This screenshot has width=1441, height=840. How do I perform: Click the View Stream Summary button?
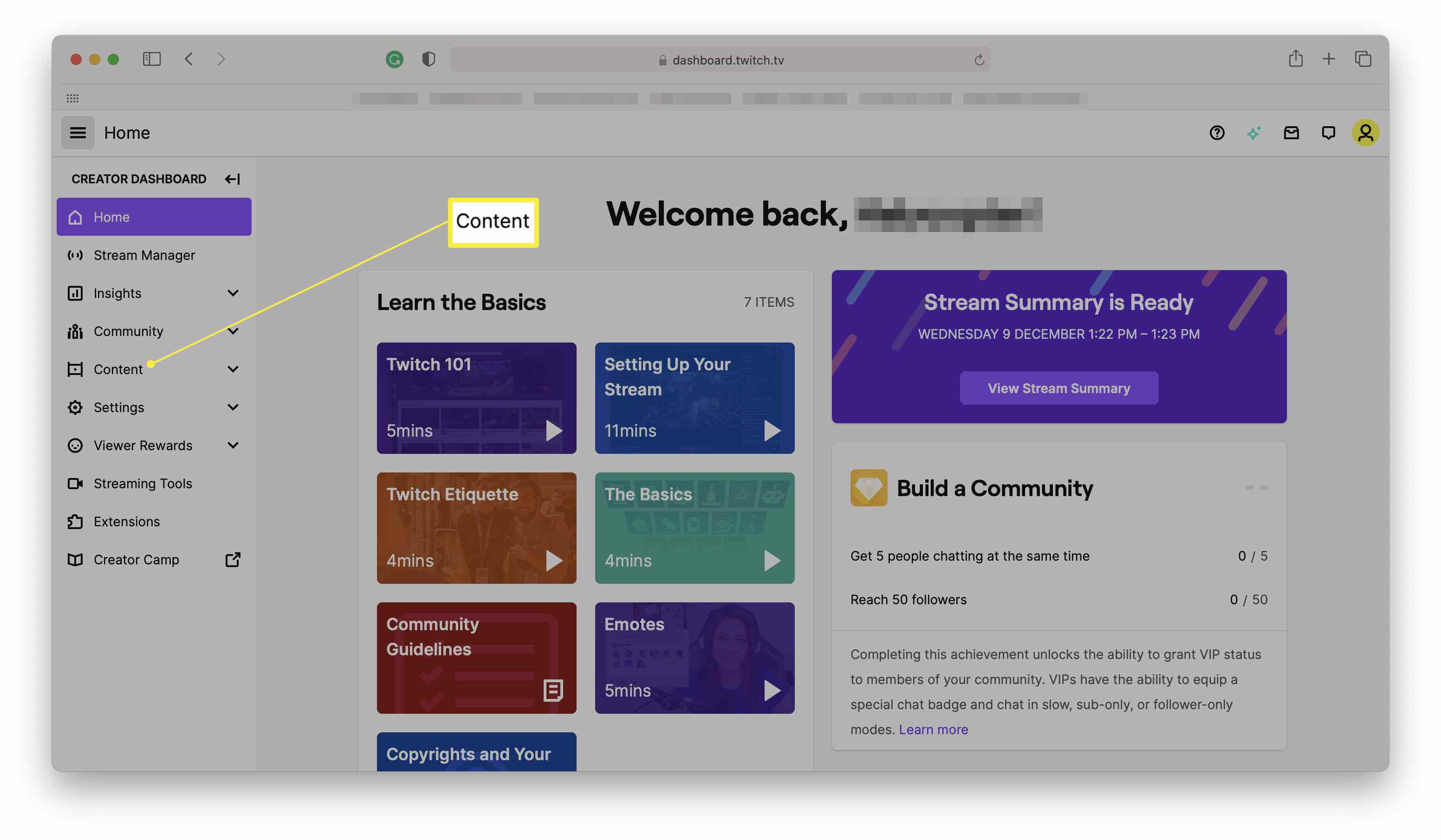click(1058, 388)
